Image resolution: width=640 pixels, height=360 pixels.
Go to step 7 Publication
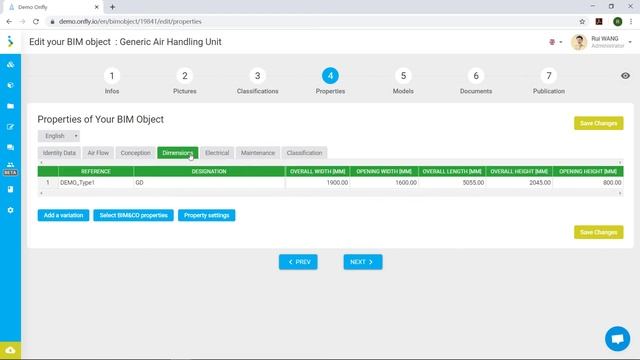point(549,81)
